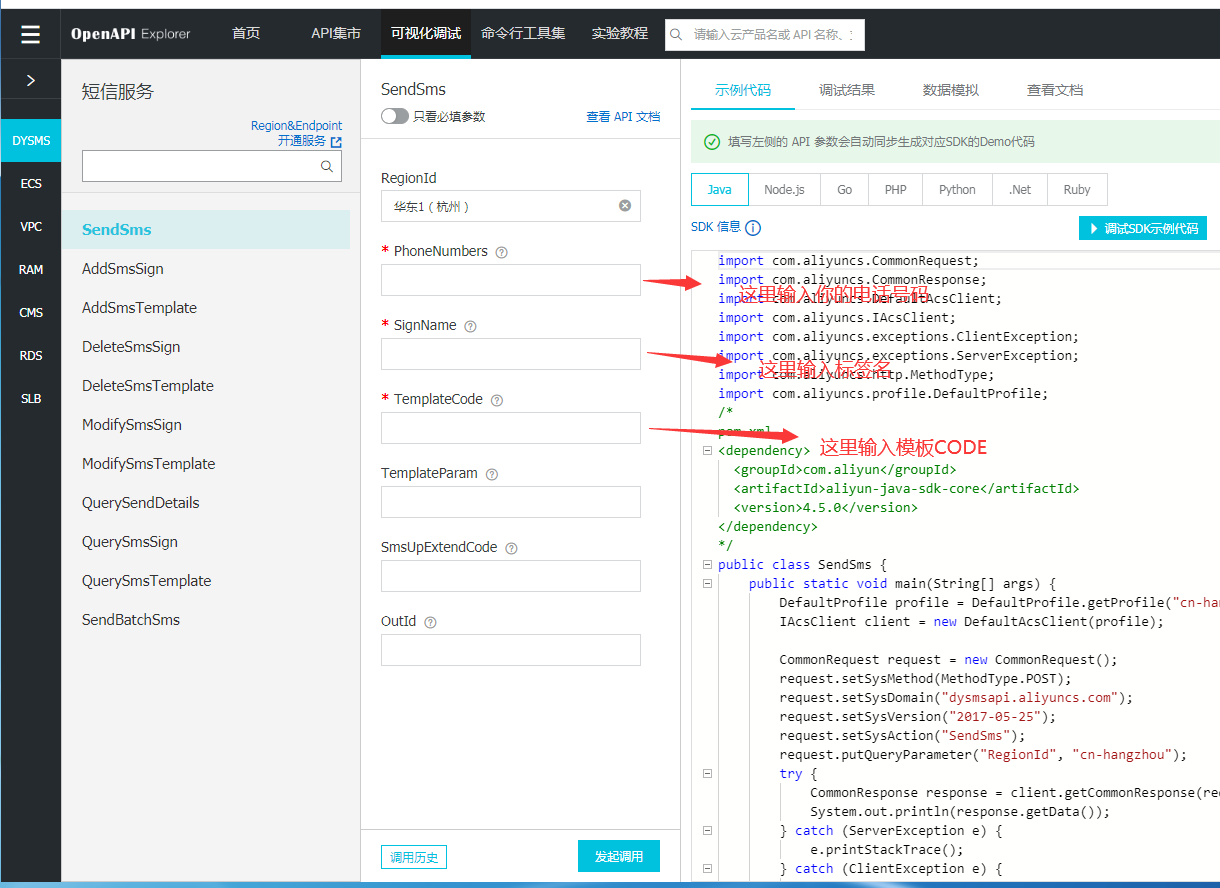Viewport: 1220px width, 888px height.
Task: Select VPC in the product sidebar
Action: point(30,227)
